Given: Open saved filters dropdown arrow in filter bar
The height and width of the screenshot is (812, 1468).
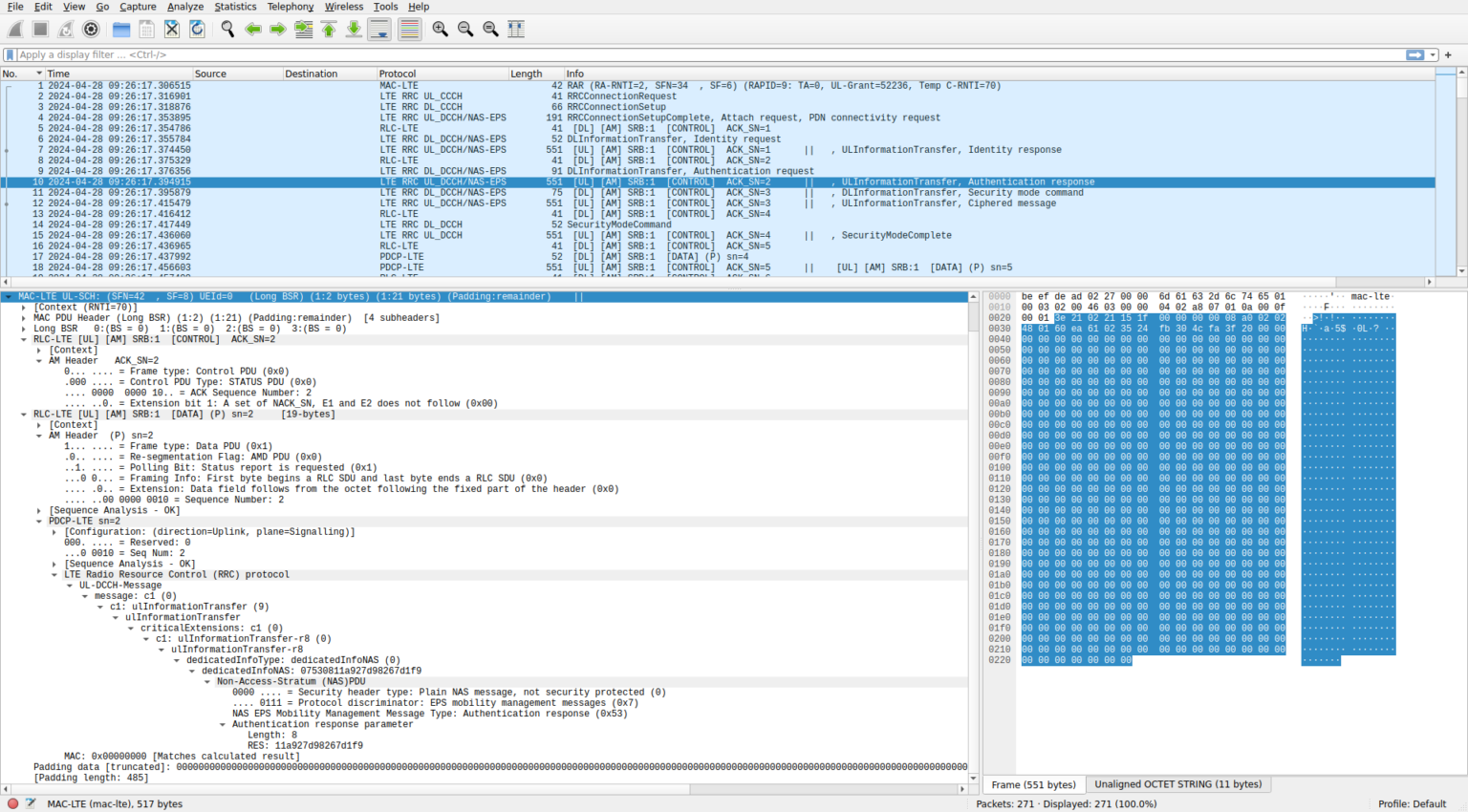Looking at the screenshot, I should pos(1433,54).
